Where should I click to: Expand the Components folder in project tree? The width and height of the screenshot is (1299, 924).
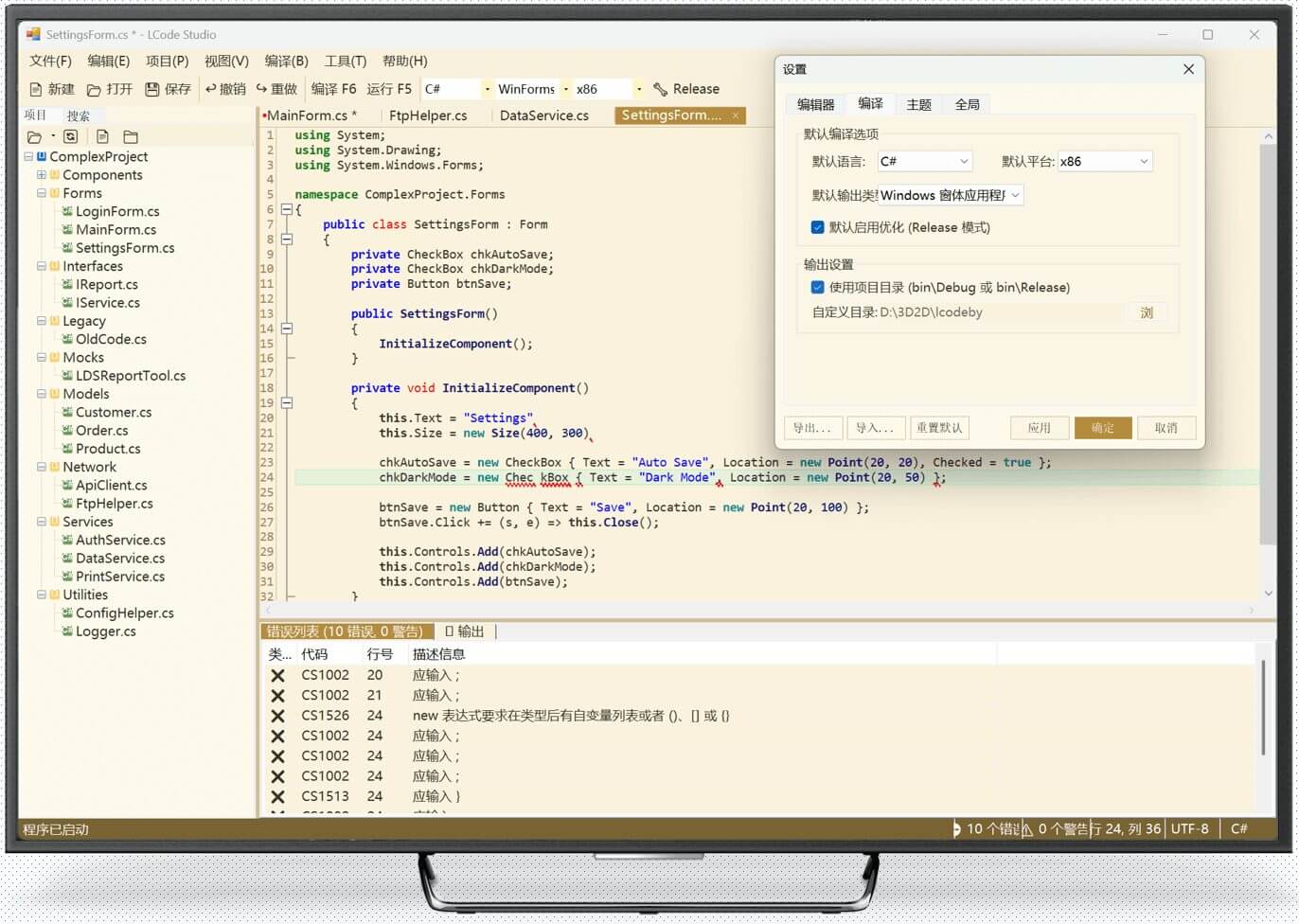(x=42, y=175)
